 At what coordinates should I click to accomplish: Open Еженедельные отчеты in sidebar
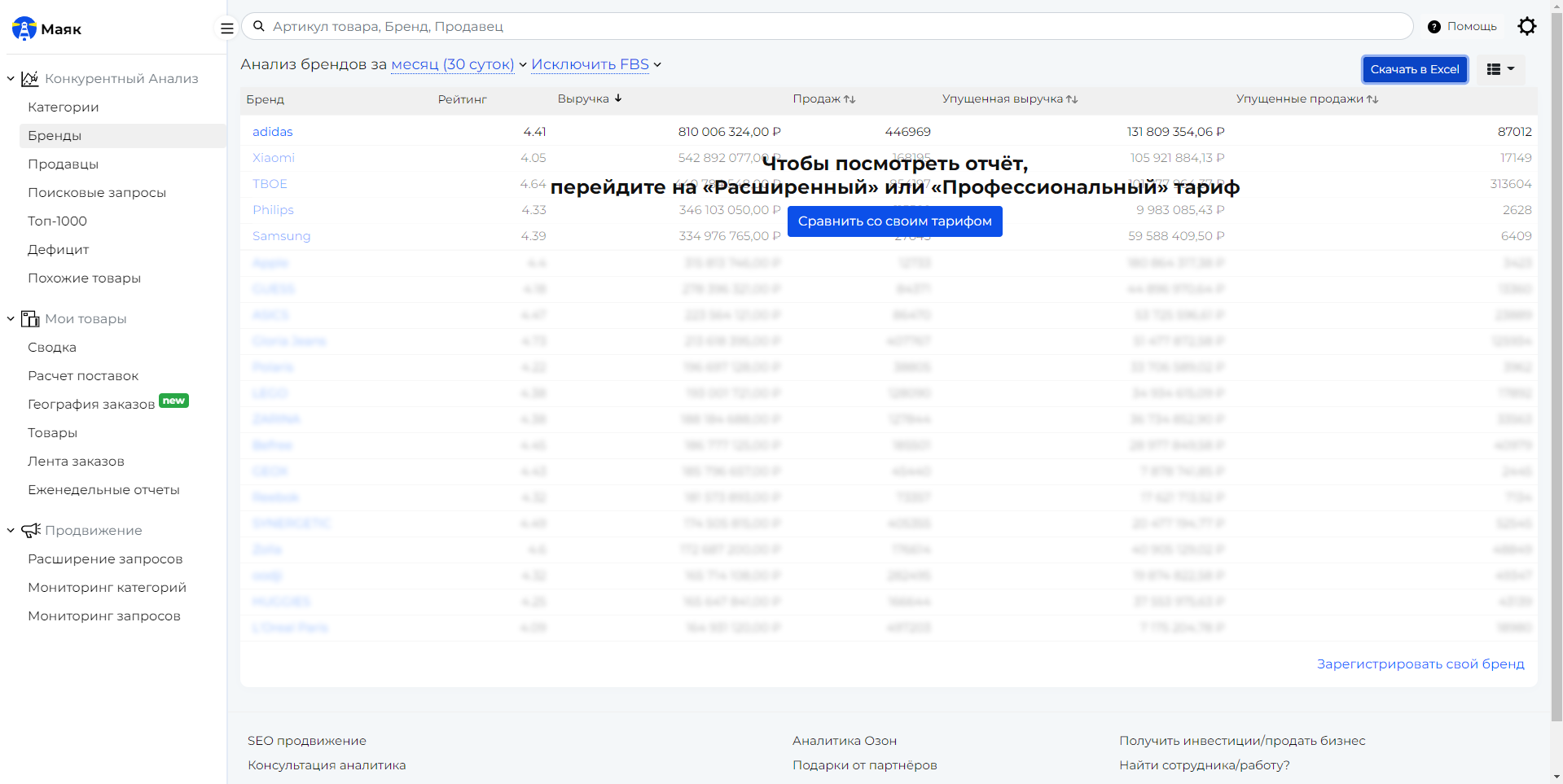pyautogui.click(x=104, y=489)
